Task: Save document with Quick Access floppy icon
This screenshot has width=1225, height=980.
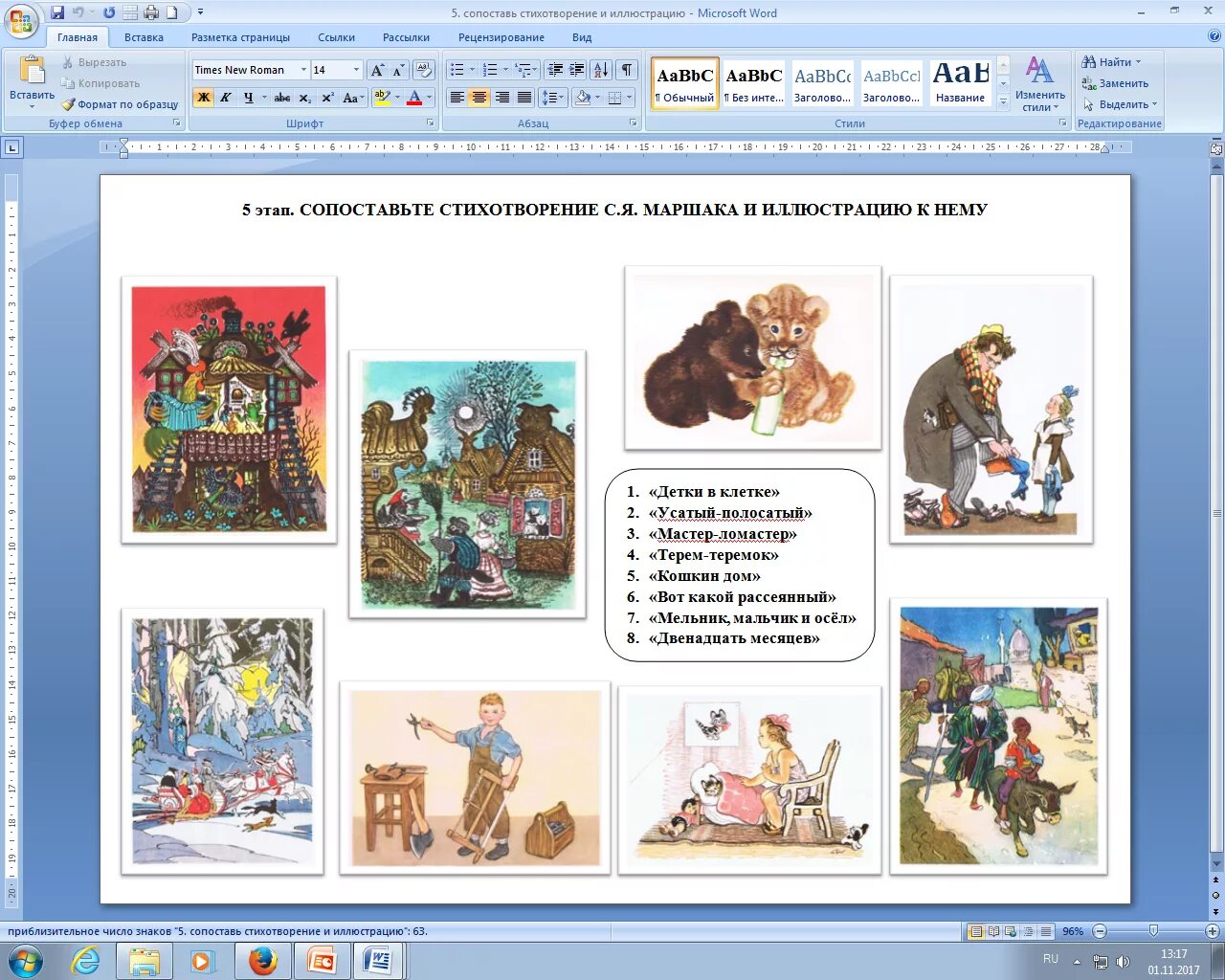Action: [x=57, y=12]
